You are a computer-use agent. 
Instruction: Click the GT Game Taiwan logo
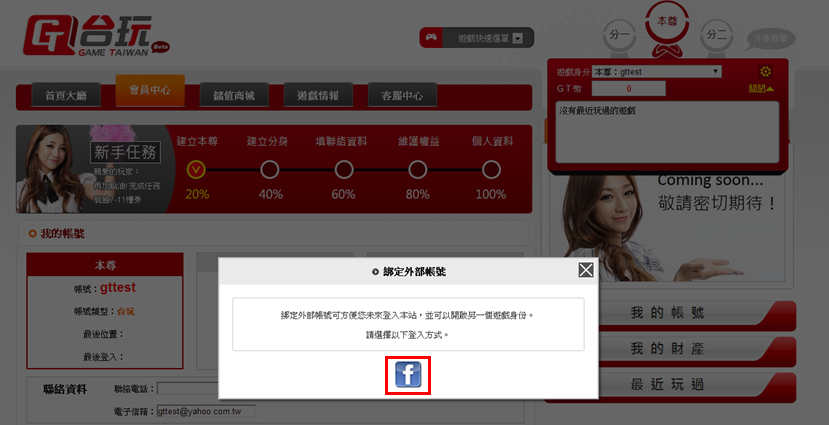[95, 36]
